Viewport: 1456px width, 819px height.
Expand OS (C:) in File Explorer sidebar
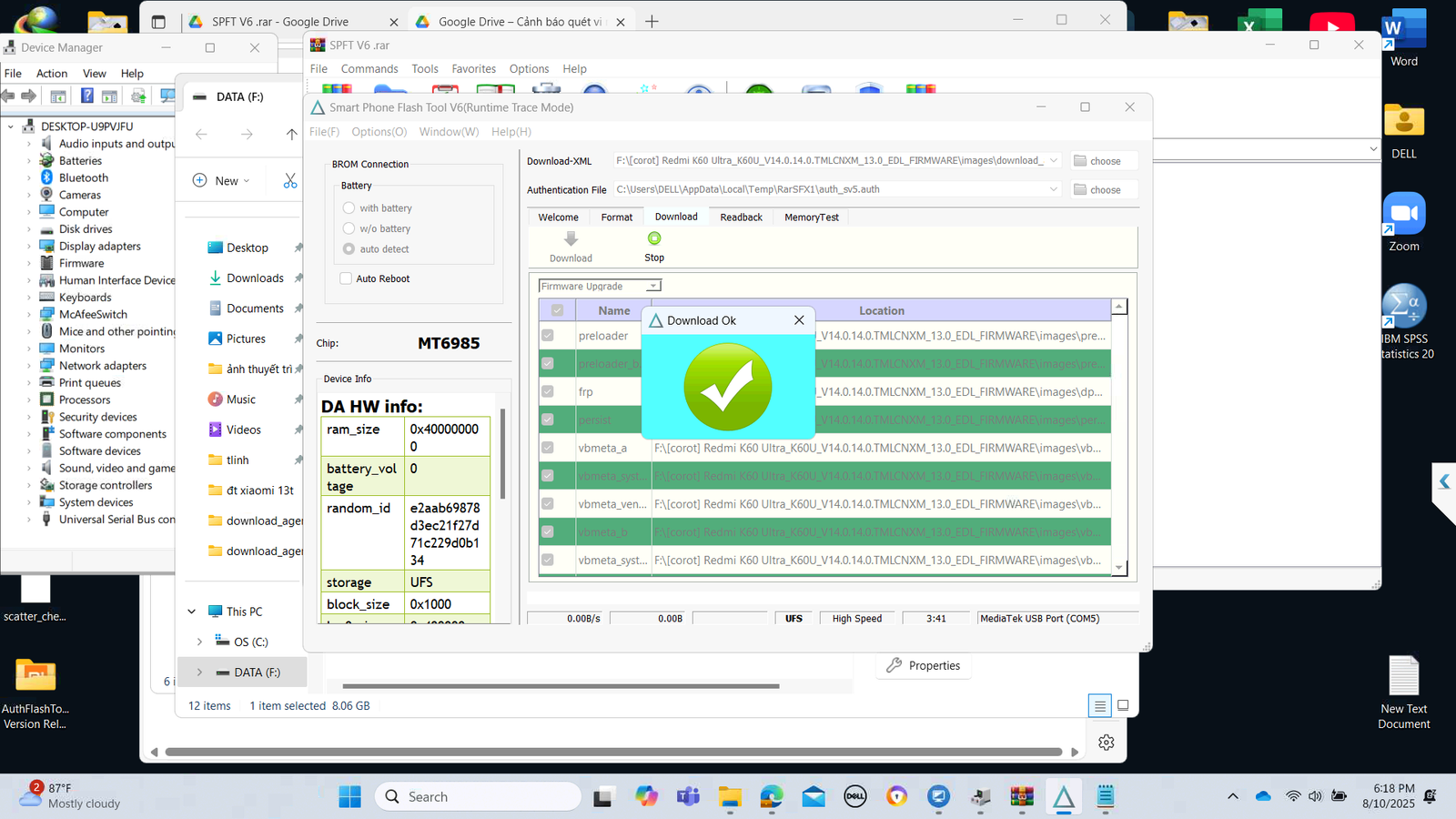coord(199,642)
